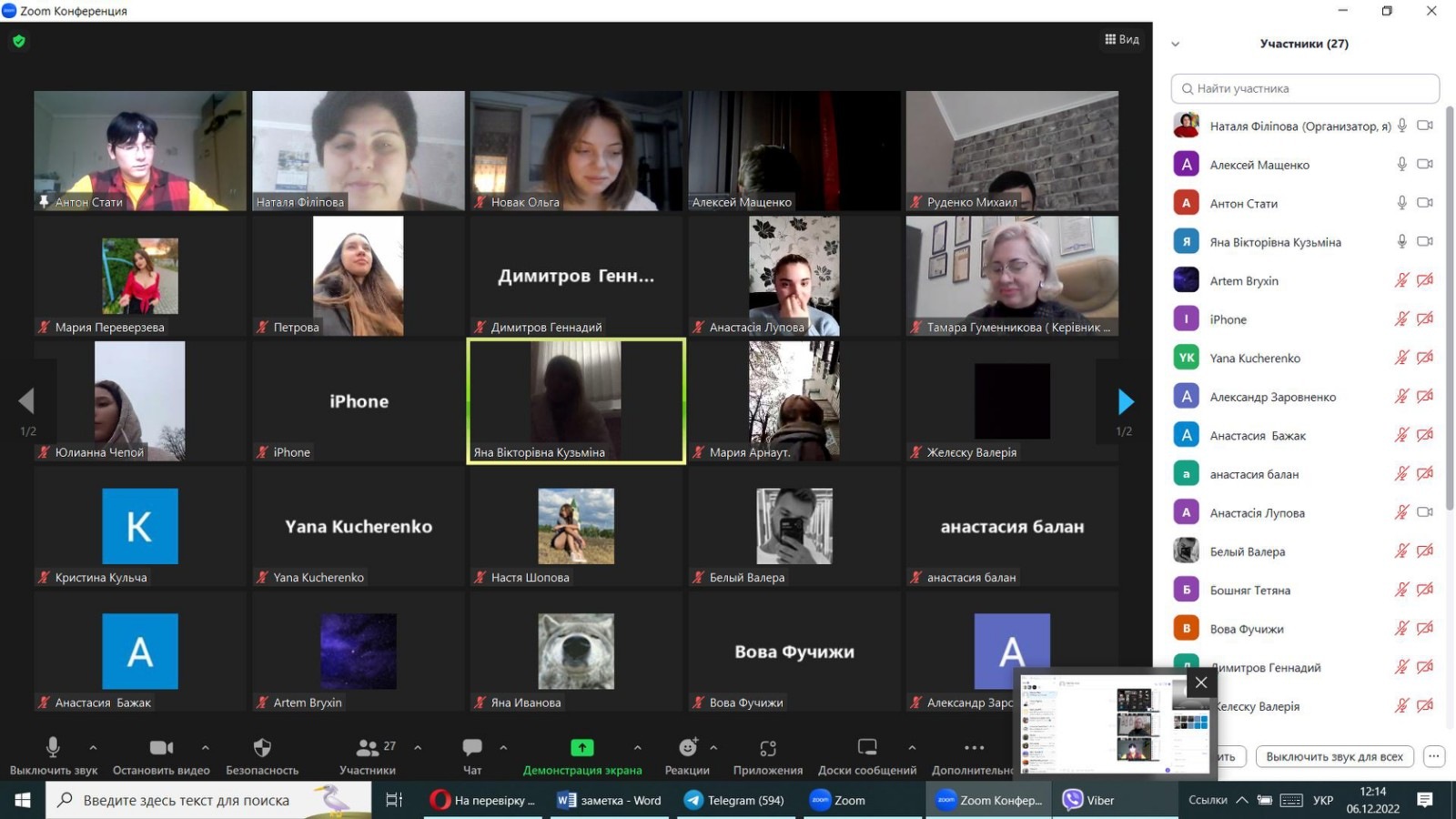Screen dimensions: 1456x819
Task: Go to next gallery page arrow
Action: [1125, 401]
